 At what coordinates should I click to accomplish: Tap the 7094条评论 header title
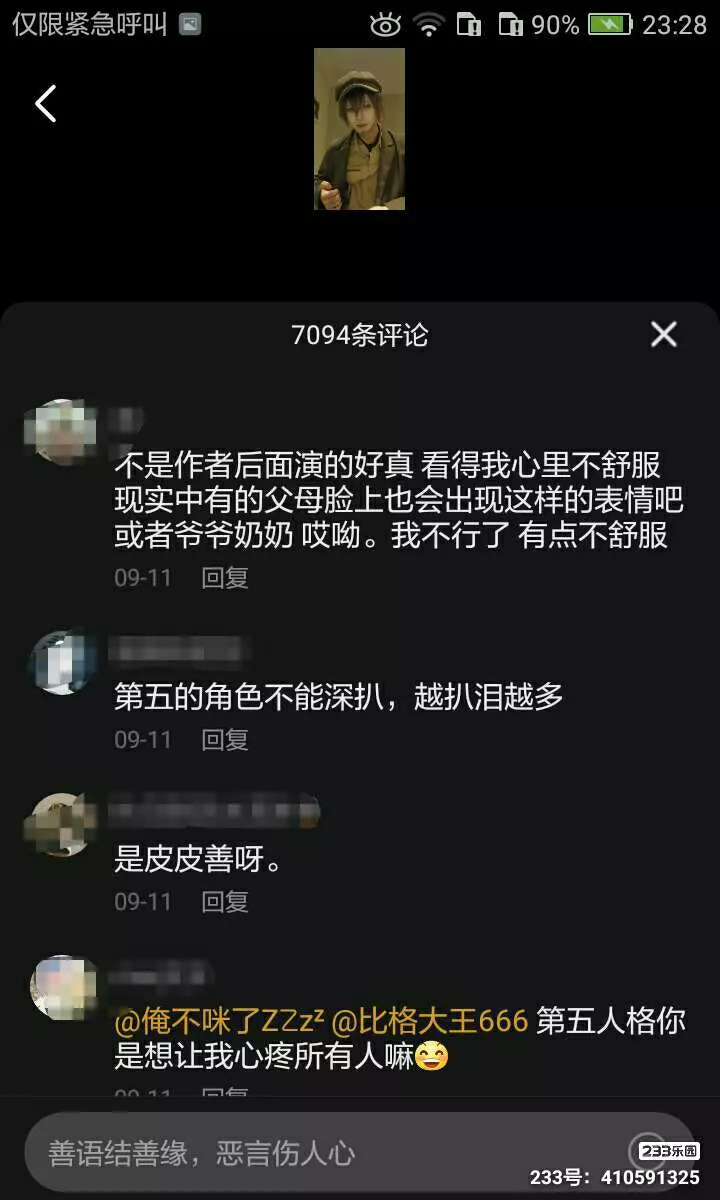click(x=359, y=335)
